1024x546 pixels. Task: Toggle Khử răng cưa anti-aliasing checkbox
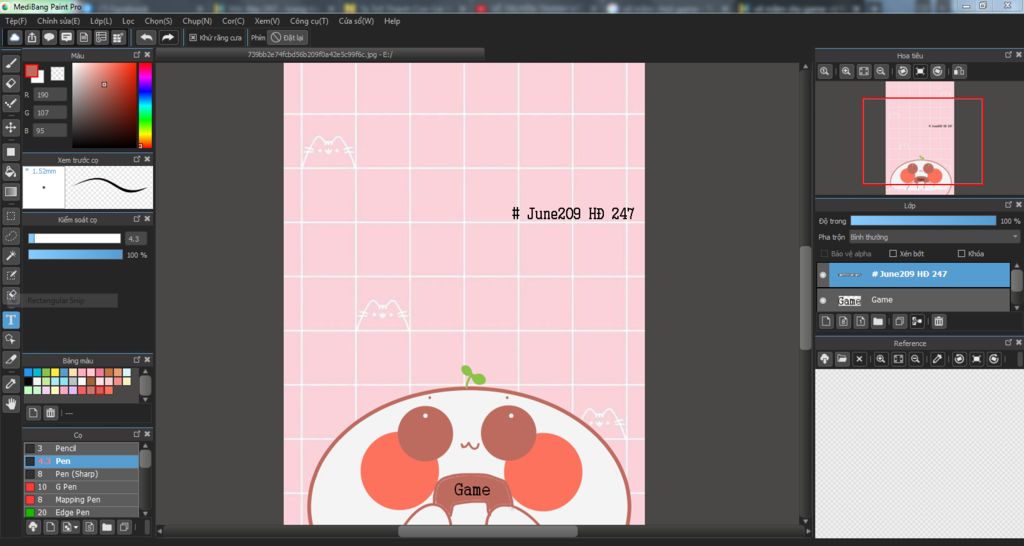(193, 38)
